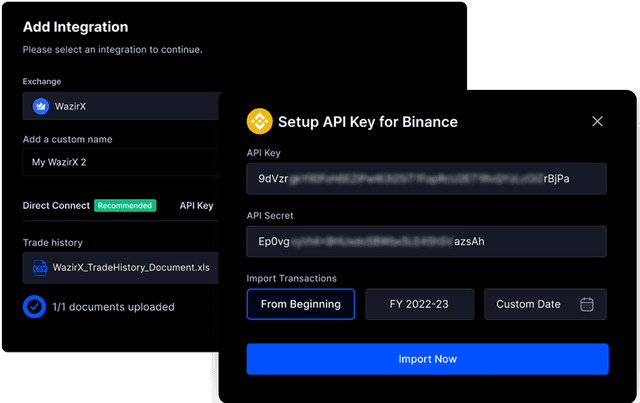Click the green Recommended badge
640x403 pixels.
(x=125, y=205)
